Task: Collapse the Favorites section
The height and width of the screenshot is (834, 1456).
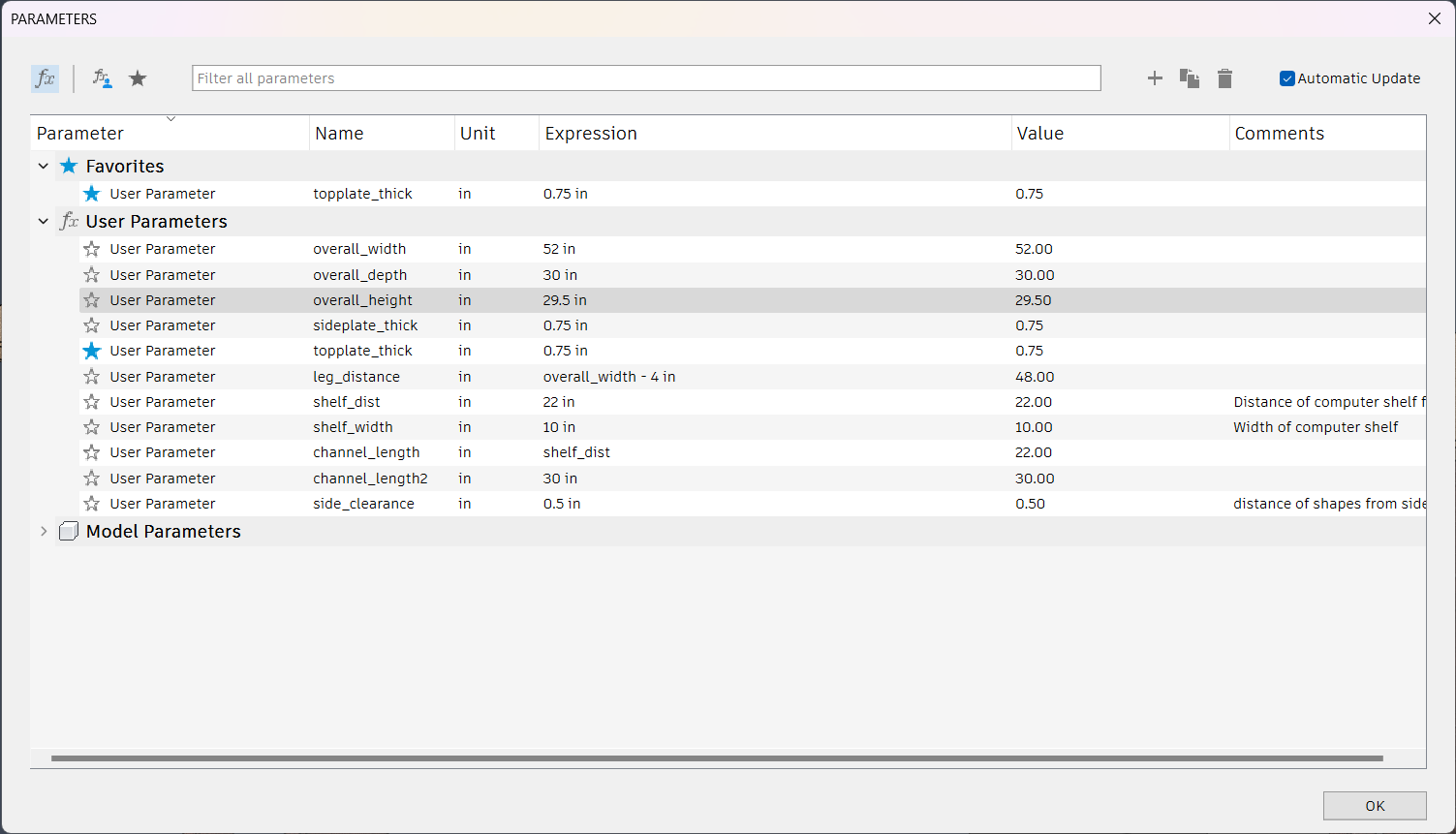Action: 43,166
